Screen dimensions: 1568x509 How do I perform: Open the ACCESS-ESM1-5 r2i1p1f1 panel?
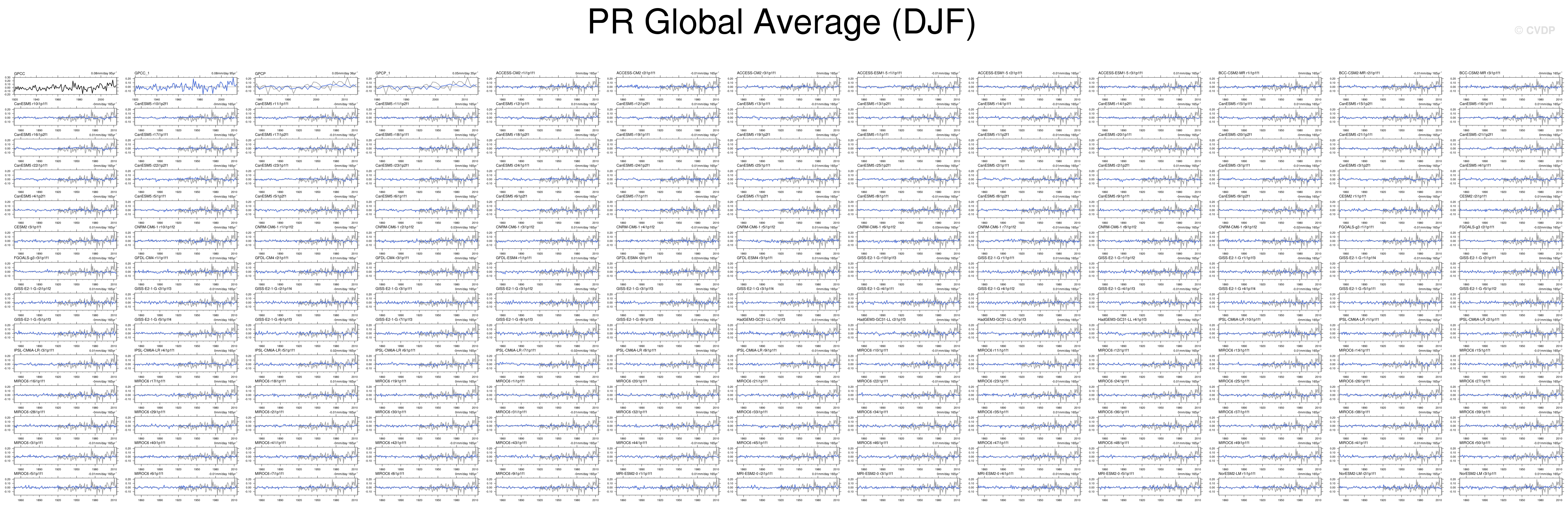(x=1029, y=86)
